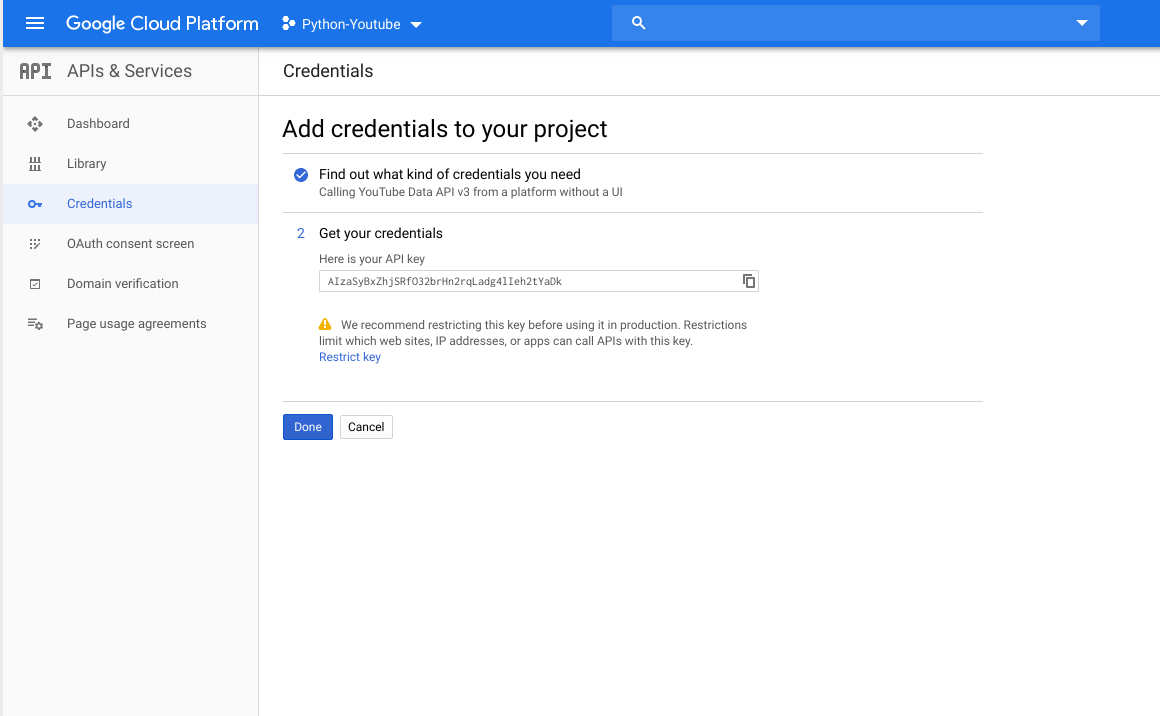Click the 'Add credentials to your project' heading

click(x=445, y=129)
